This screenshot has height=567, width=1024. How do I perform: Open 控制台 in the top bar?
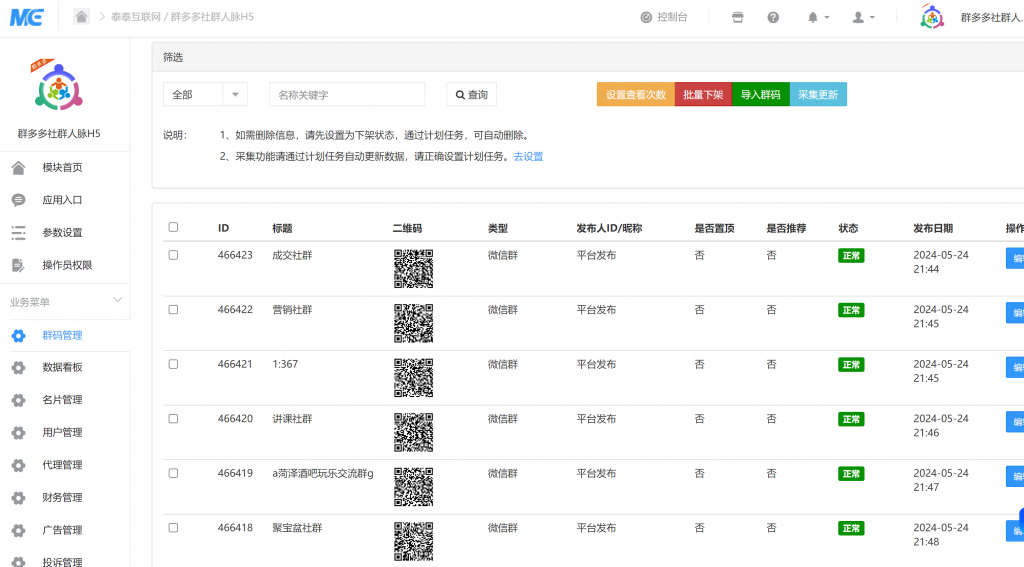[x=664, y=17]
